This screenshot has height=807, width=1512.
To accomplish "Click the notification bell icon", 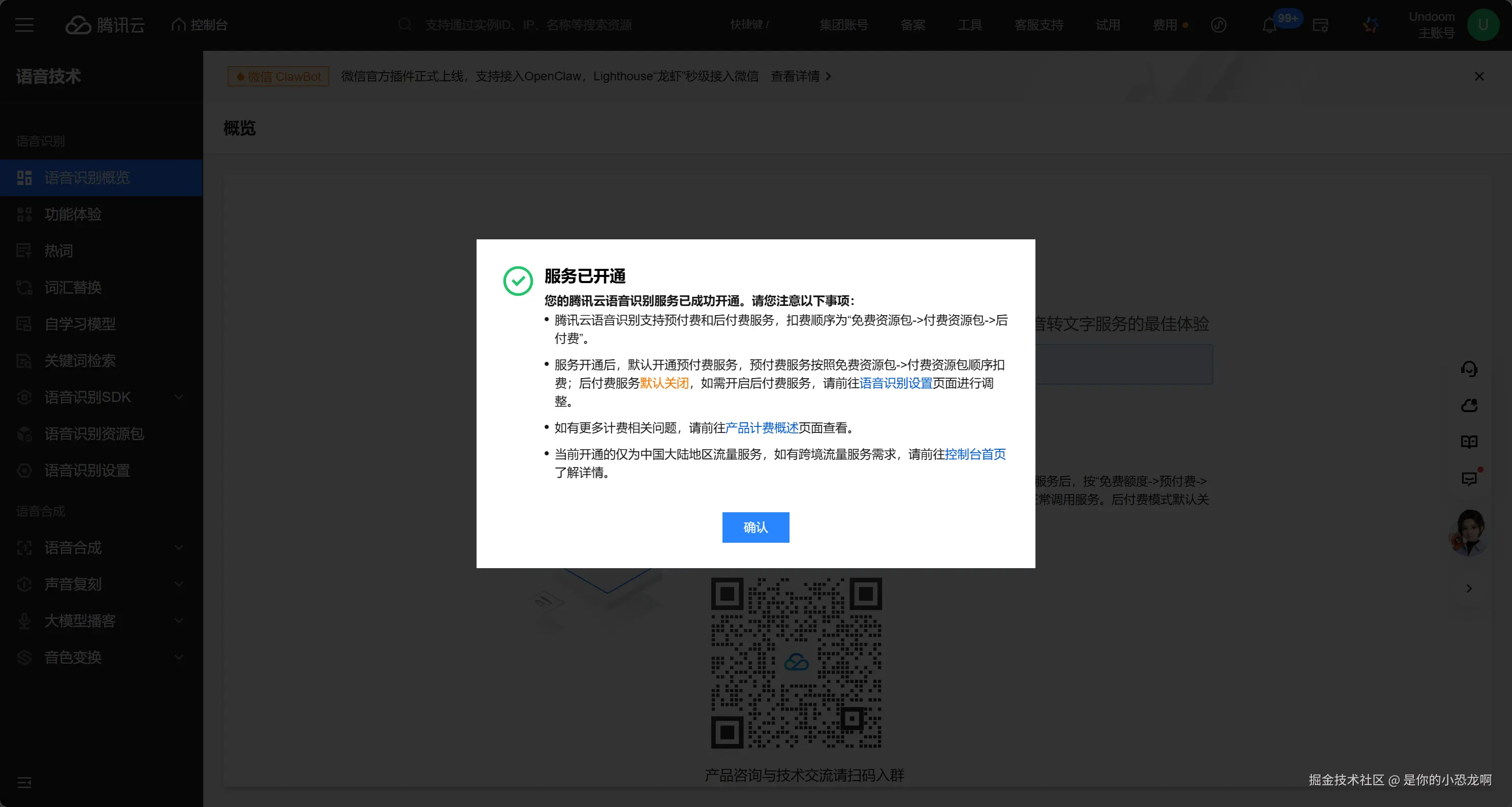I will click(x=1269, y=26).
